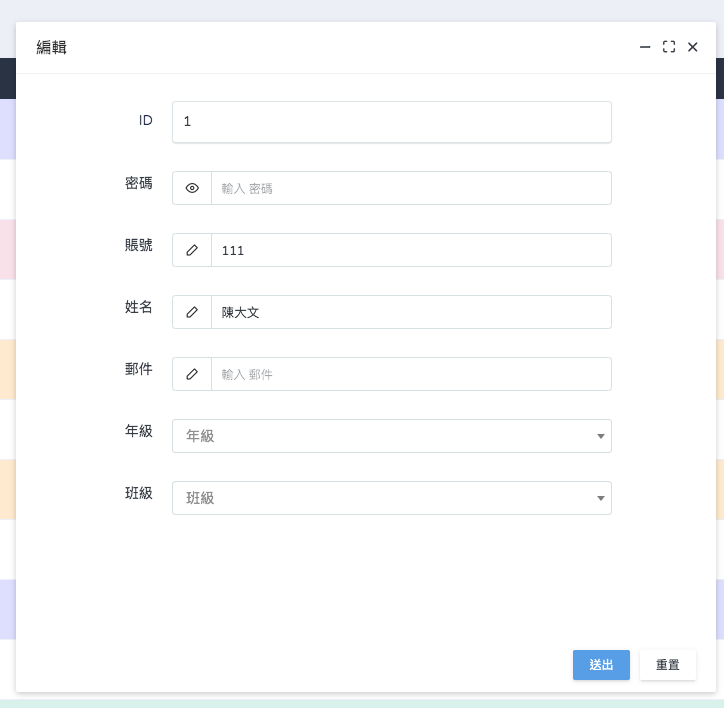Focus the ID input field

(x=392, y=122)
